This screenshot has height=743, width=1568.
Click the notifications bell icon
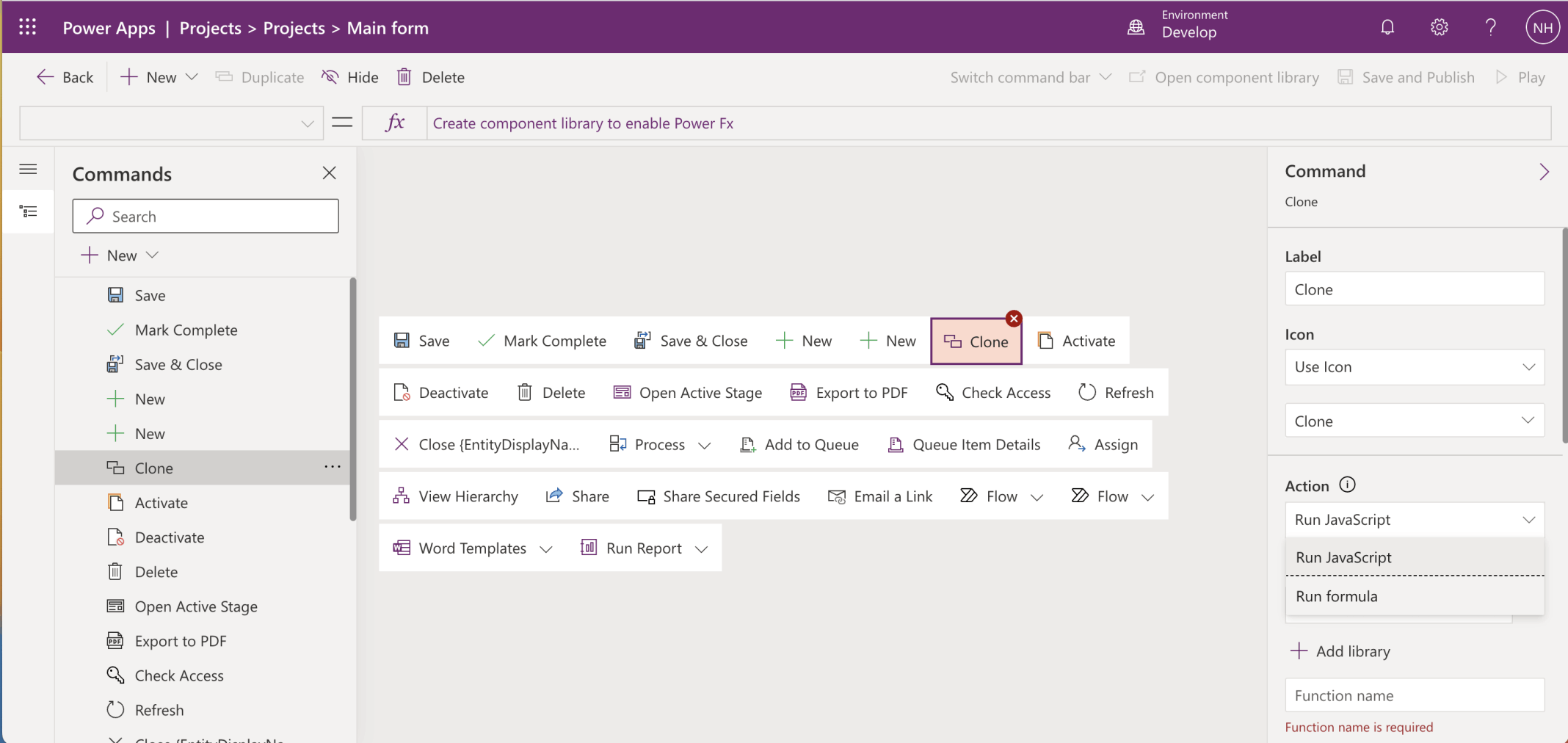1387,27
